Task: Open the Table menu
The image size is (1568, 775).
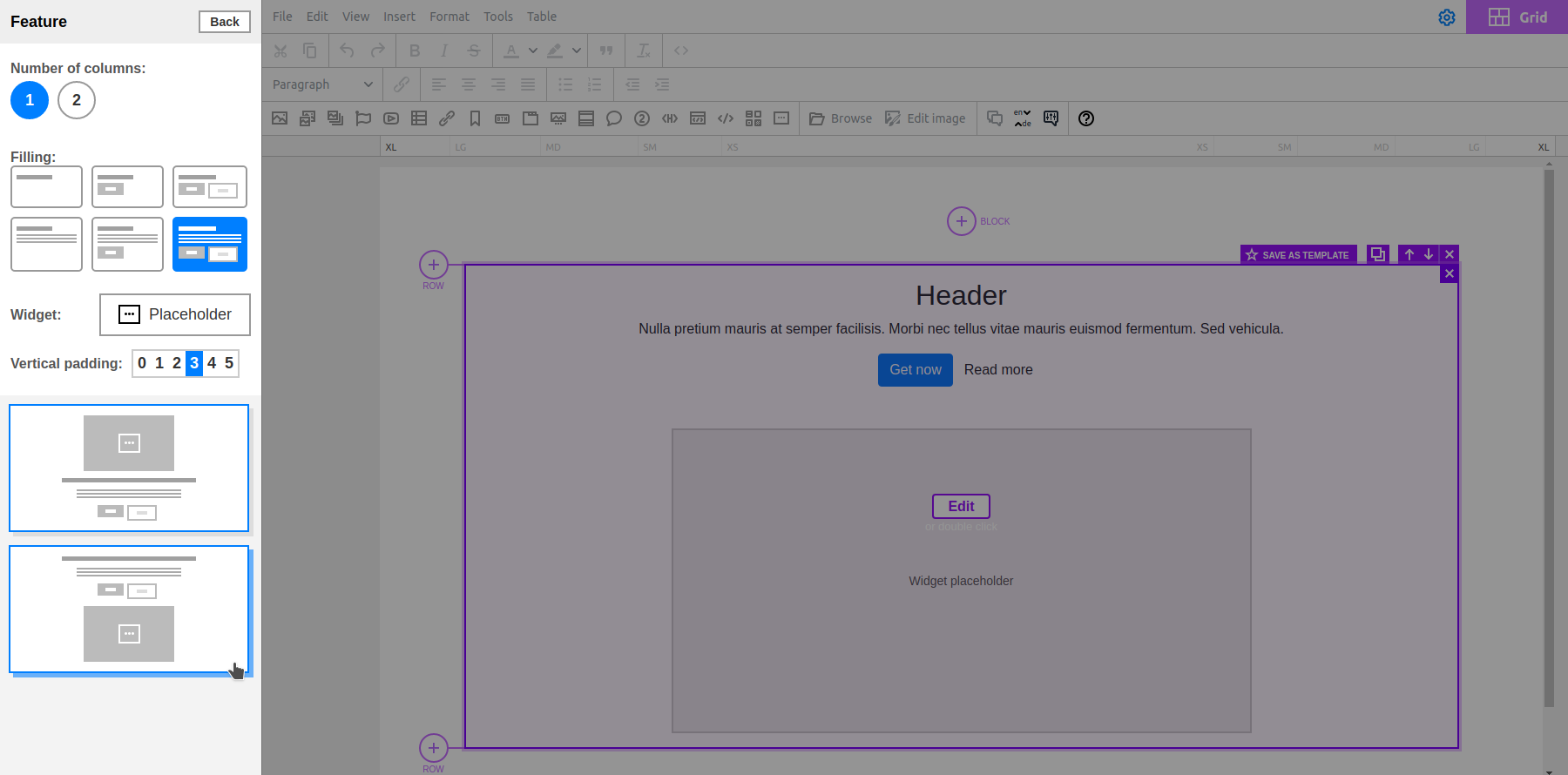Action: [542, 17]
